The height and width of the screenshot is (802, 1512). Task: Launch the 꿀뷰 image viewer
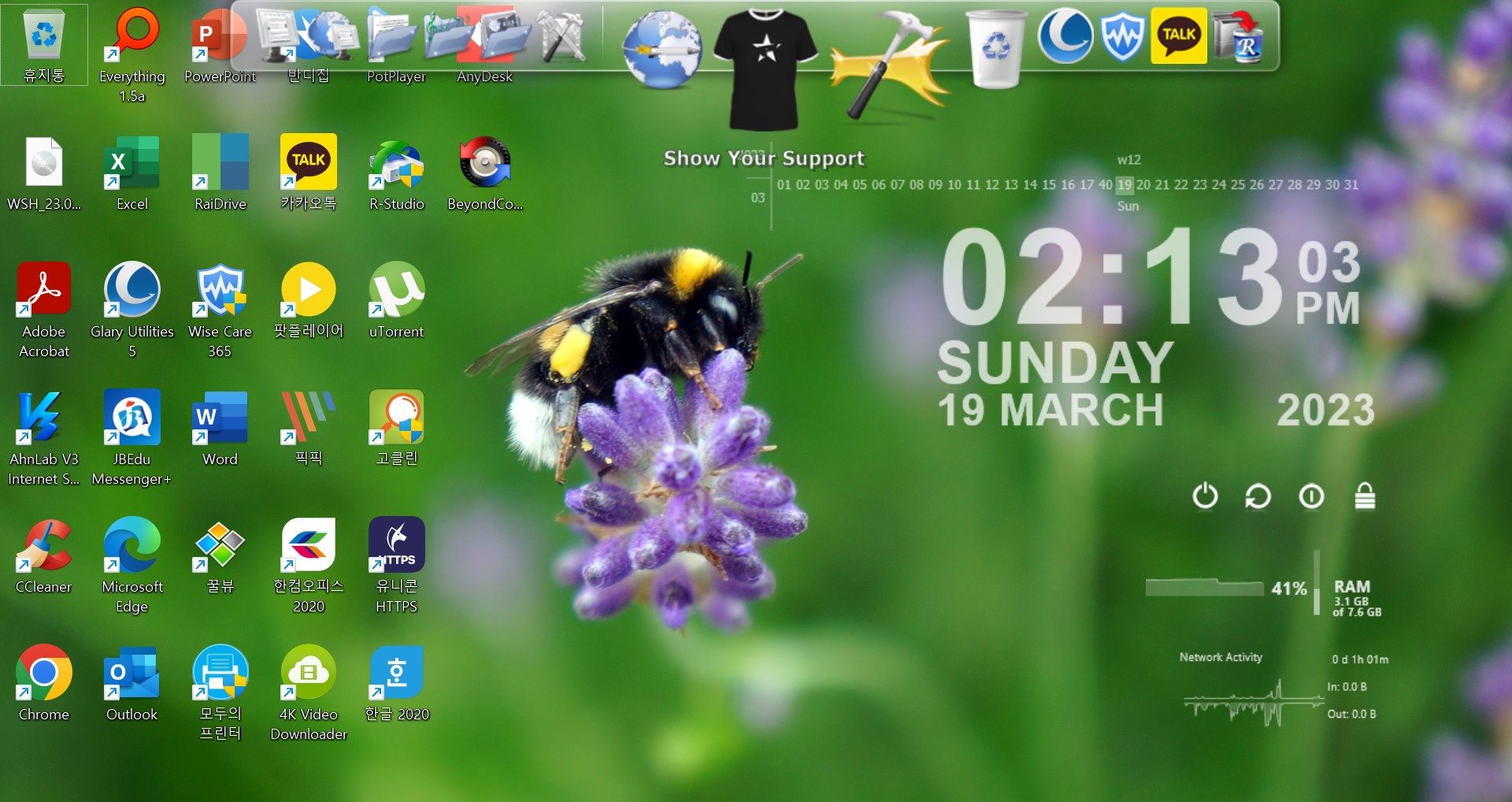pos(220,556)
